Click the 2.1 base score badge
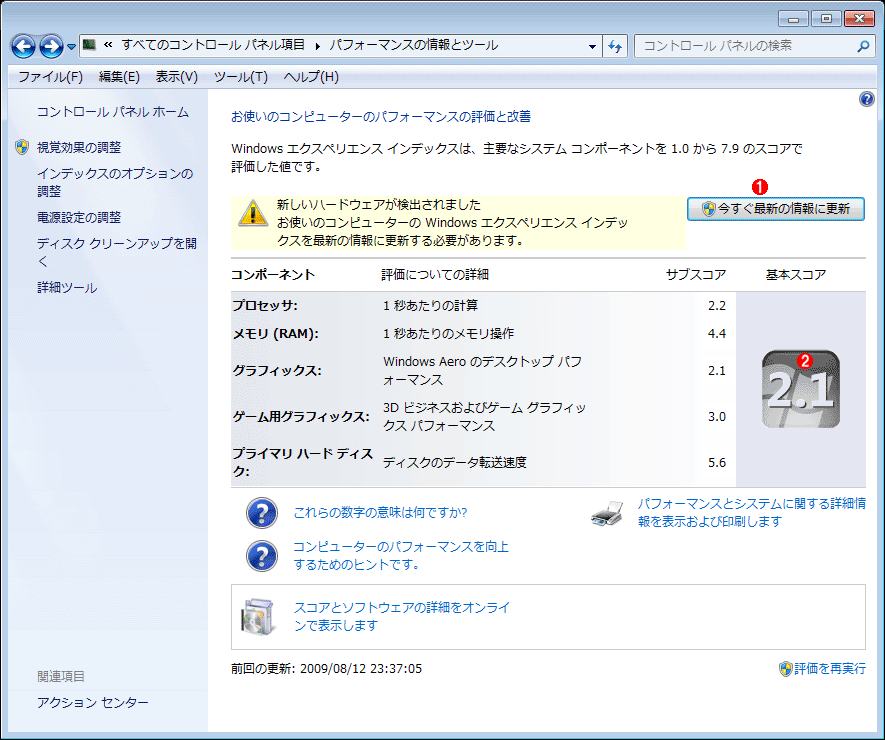885x740 pixels. tap(801, 389)
